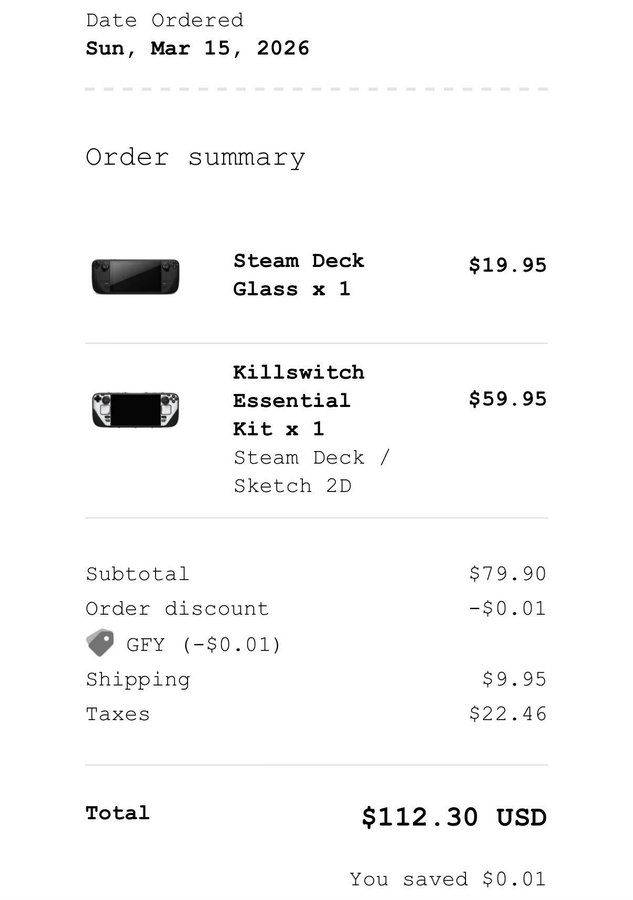Image resolution: width=633 pixels, height=900 pixels.
Task: Select the $79.90 subtotal amount
Action: pos(507,574)
